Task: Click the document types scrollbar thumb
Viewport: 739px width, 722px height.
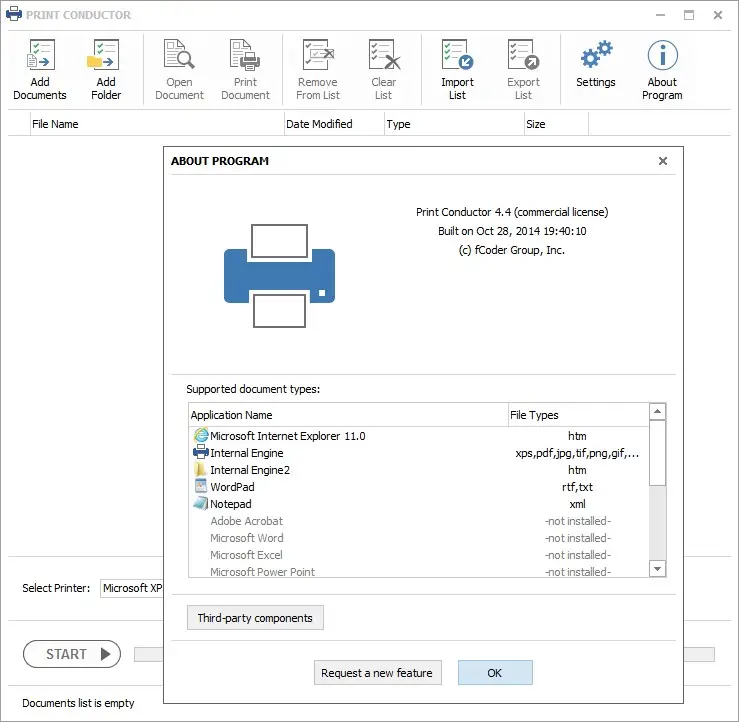Action: click(x=657, y=453)
